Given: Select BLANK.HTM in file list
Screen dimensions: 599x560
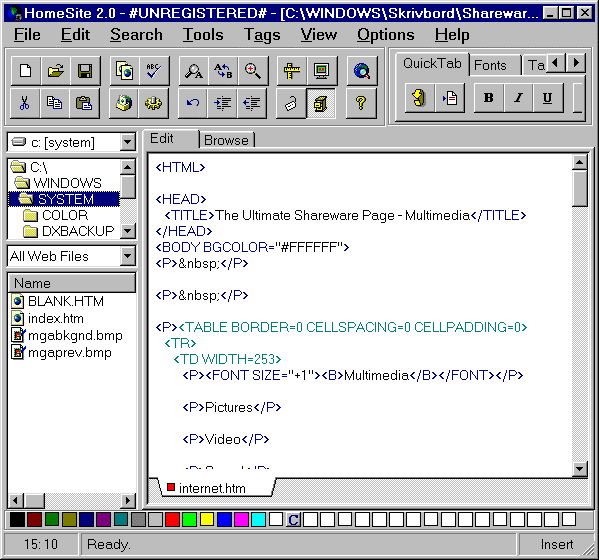Looking at the screenshot, I should [x=58, y=301].
